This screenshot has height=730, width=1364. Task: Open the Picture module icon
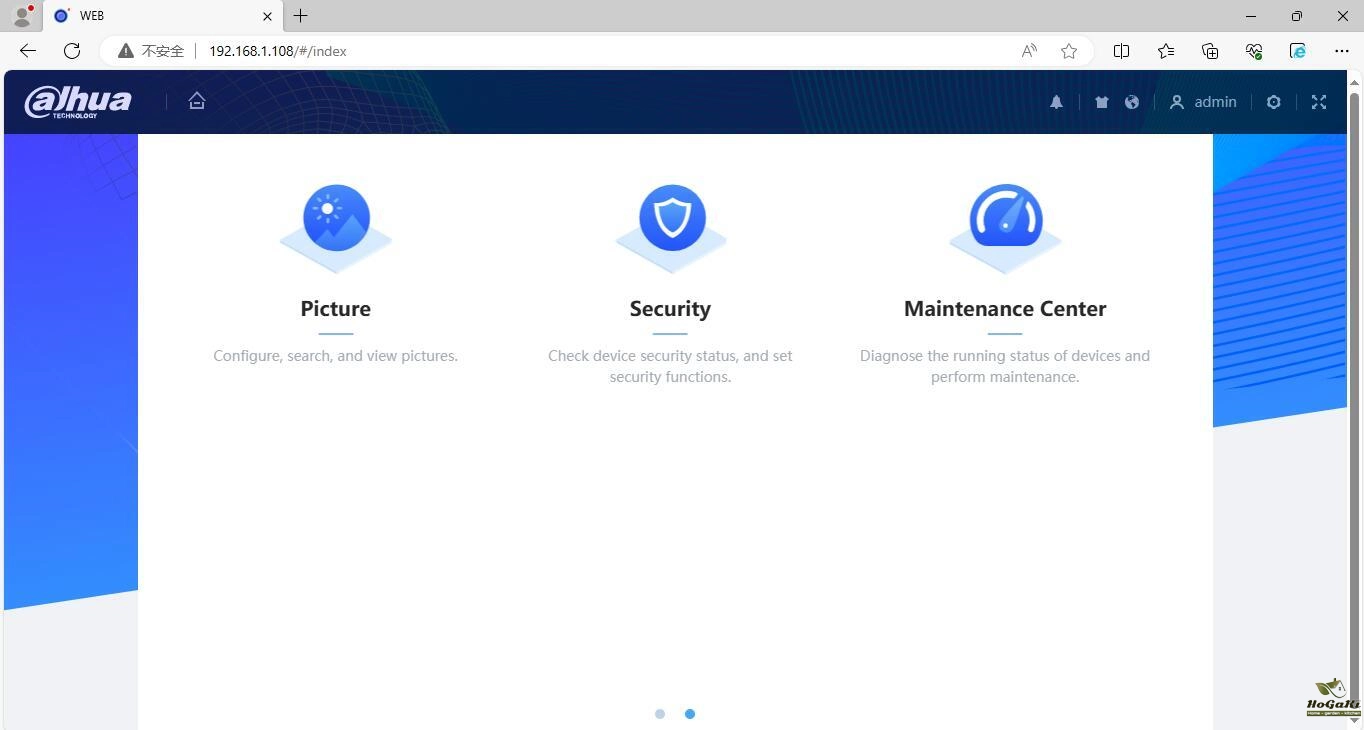(336, 219)
